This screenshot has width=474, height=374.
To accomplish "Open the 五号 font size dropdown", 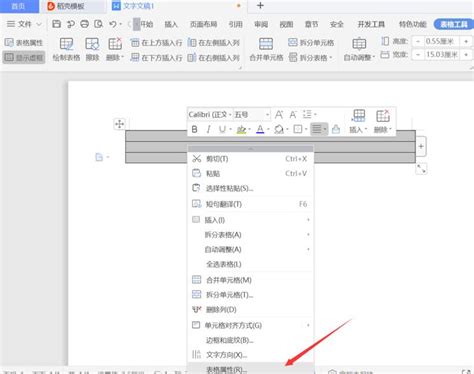I will [267, 115].
